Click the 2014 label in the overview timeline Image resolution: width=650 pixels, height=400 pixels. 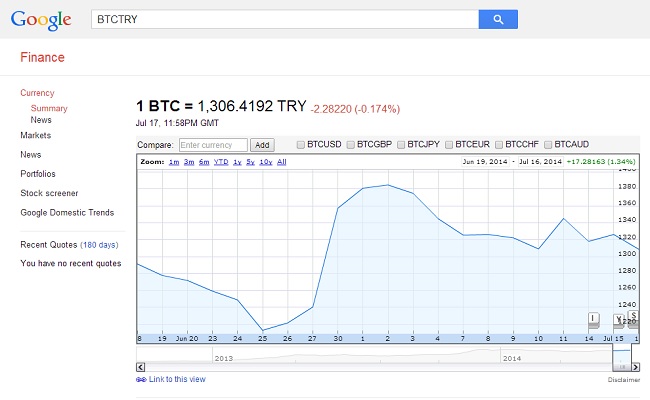click(x=512, y=358)
